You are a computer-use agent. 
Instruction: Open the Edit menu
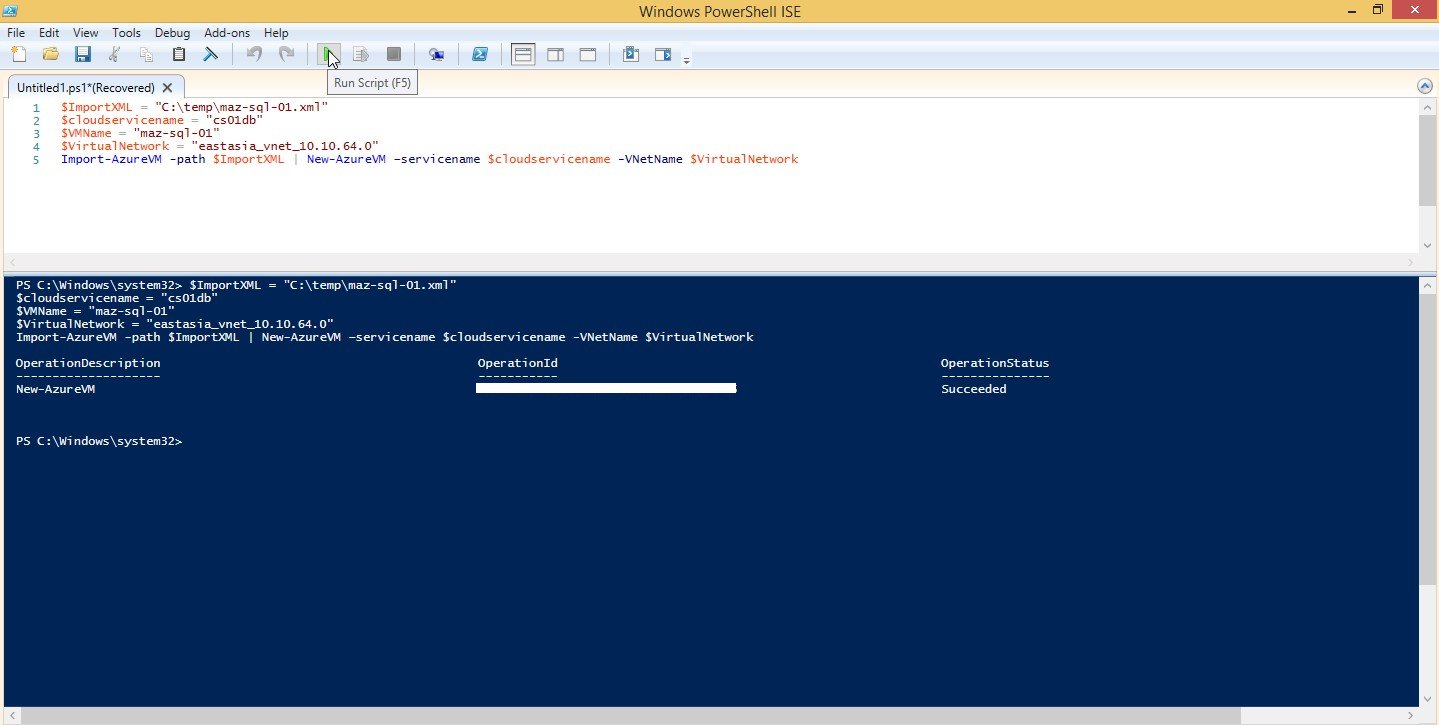49,33
